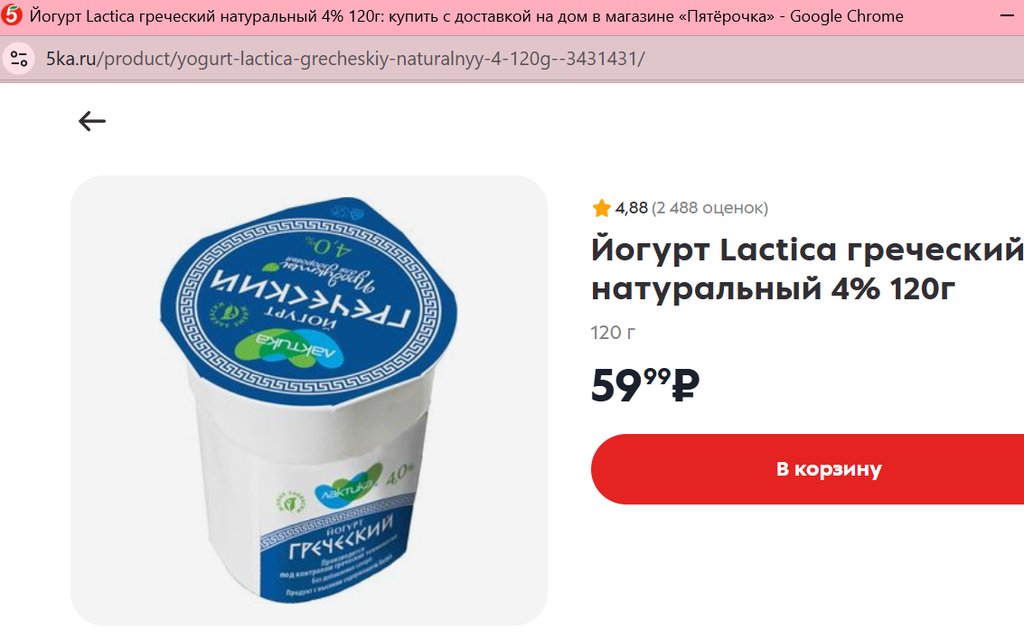
Task: Click the yellow star rating icon
Action: coord(601,208)
